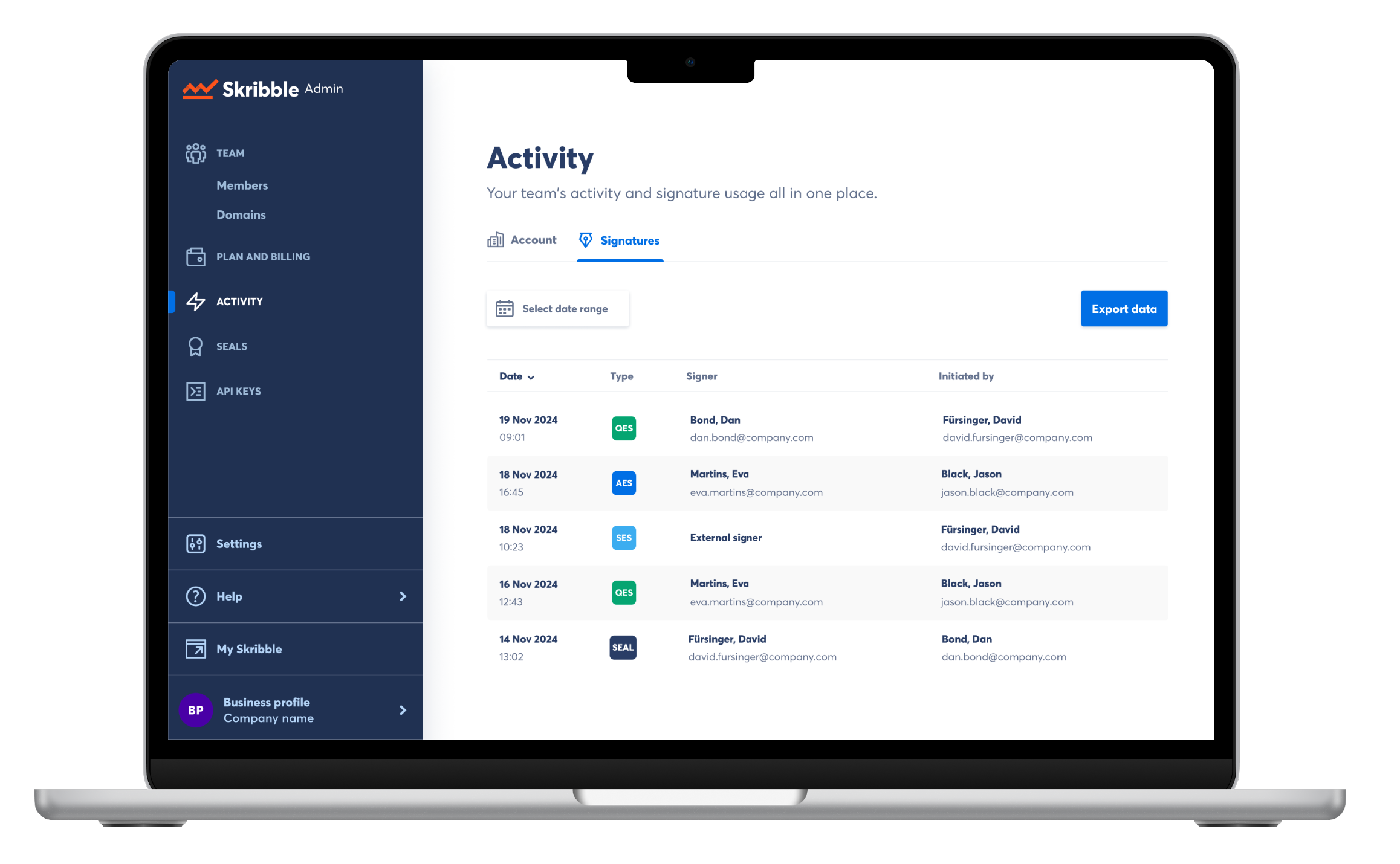This screenshot has height=864, width=1400.
Task: Select the Seals ribbon badge icon
Action: [x=195, y=346]
